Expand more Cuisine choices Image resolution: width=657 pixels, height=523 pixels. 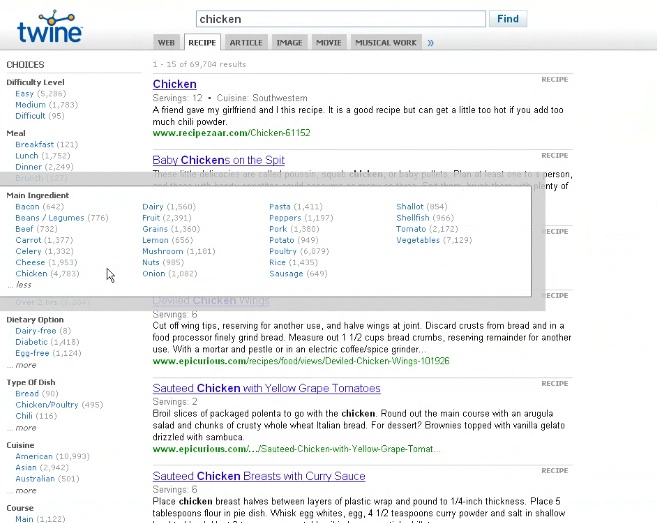click(26, 491)
